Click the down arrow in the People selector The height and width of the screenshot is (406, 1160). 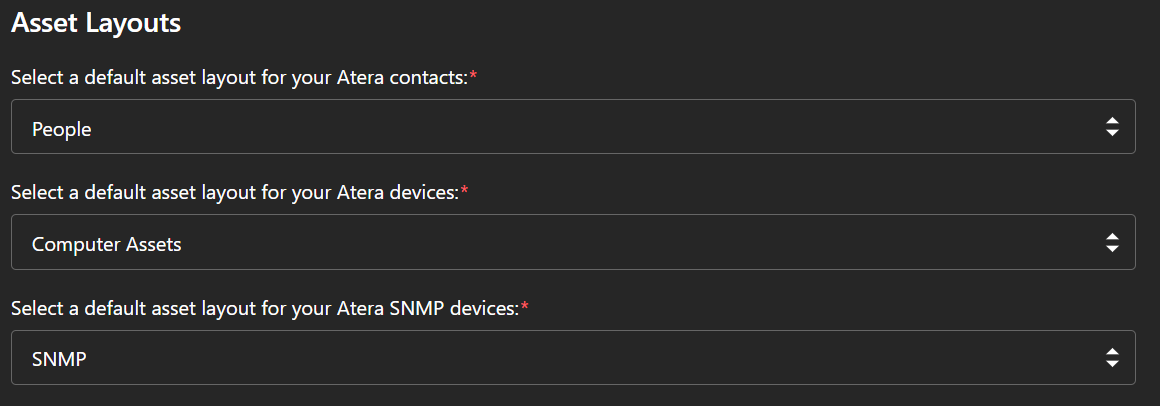pyautogui.click(x=1111, y=134)
